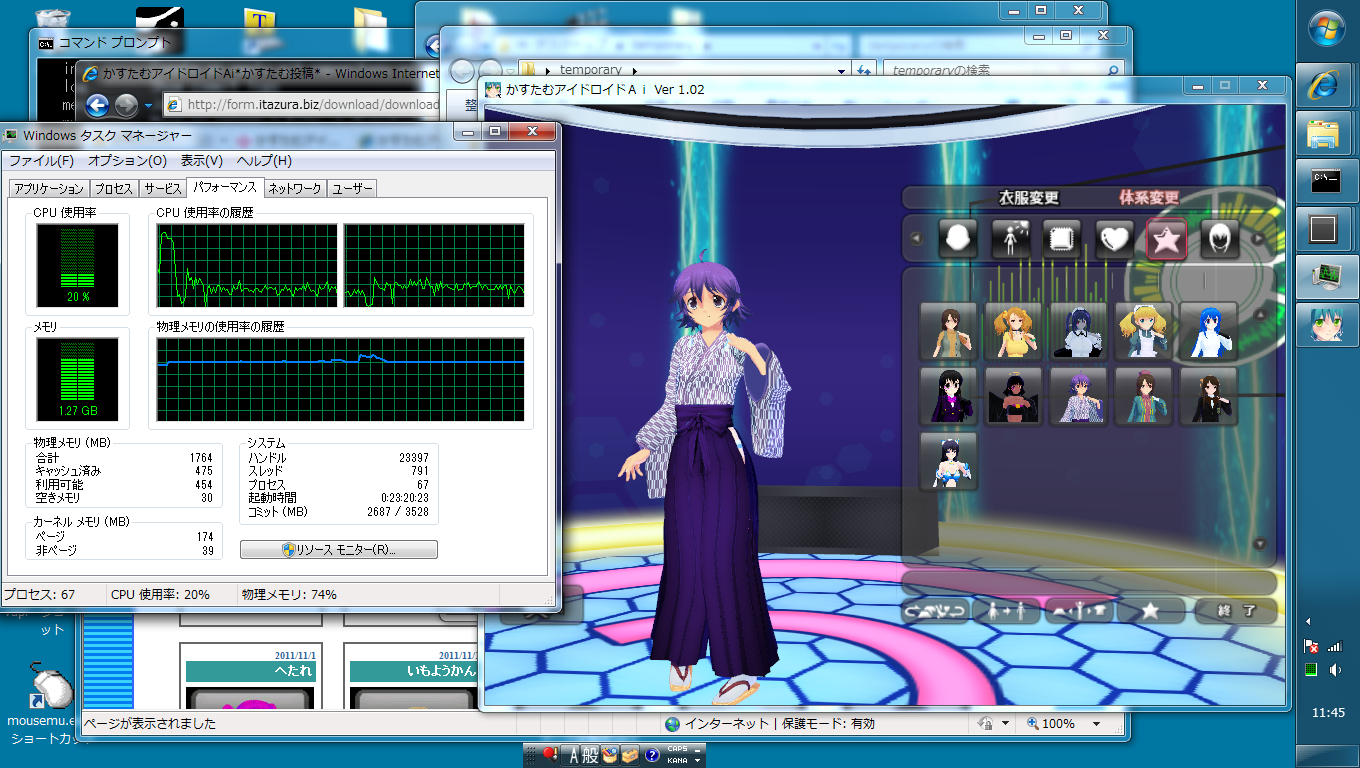This screenshot has height=768, width=1360.
Task: Choose the heart category icon
Action: click(1114, 239)
